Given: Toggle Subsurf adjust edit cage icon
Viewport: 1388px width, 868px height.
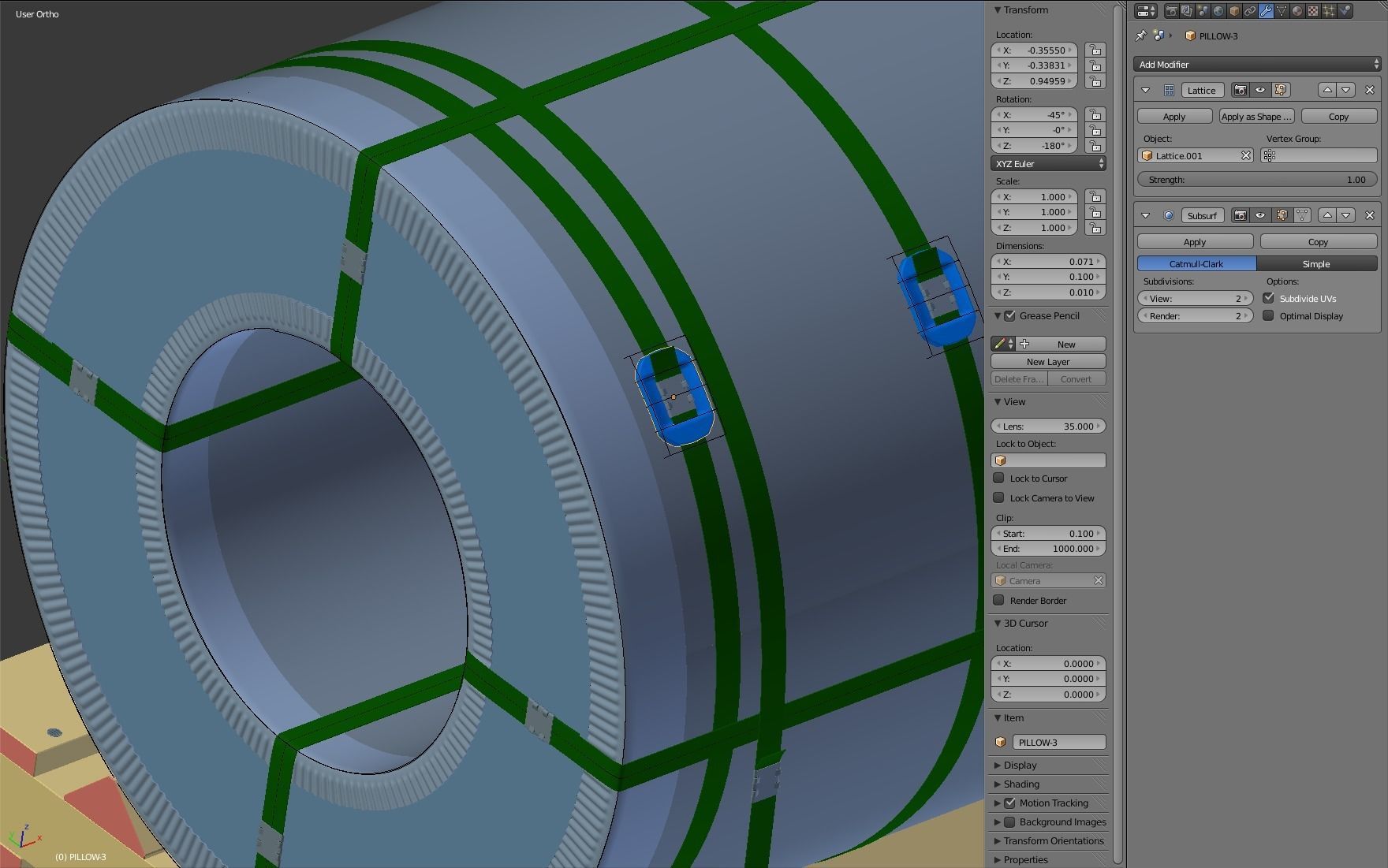Looking at the screenshot, I should pyautogui.click(x=1301, y=215).
